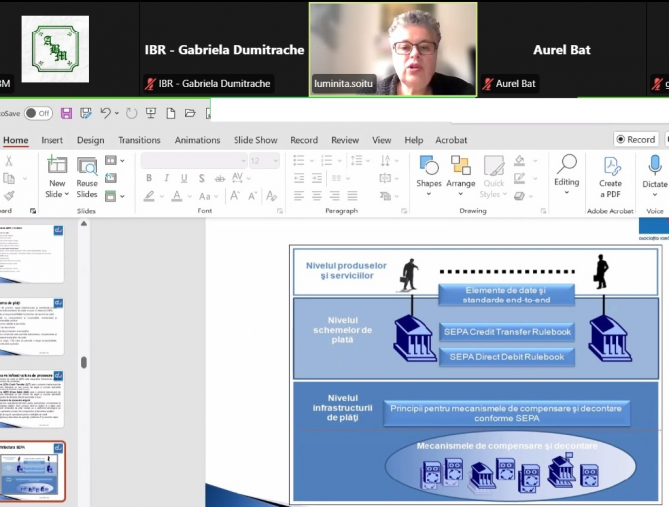Viewport: 669px width, 507px height.
Task: Expand the Editing dropdown
Action: click(x=567, y=174)
